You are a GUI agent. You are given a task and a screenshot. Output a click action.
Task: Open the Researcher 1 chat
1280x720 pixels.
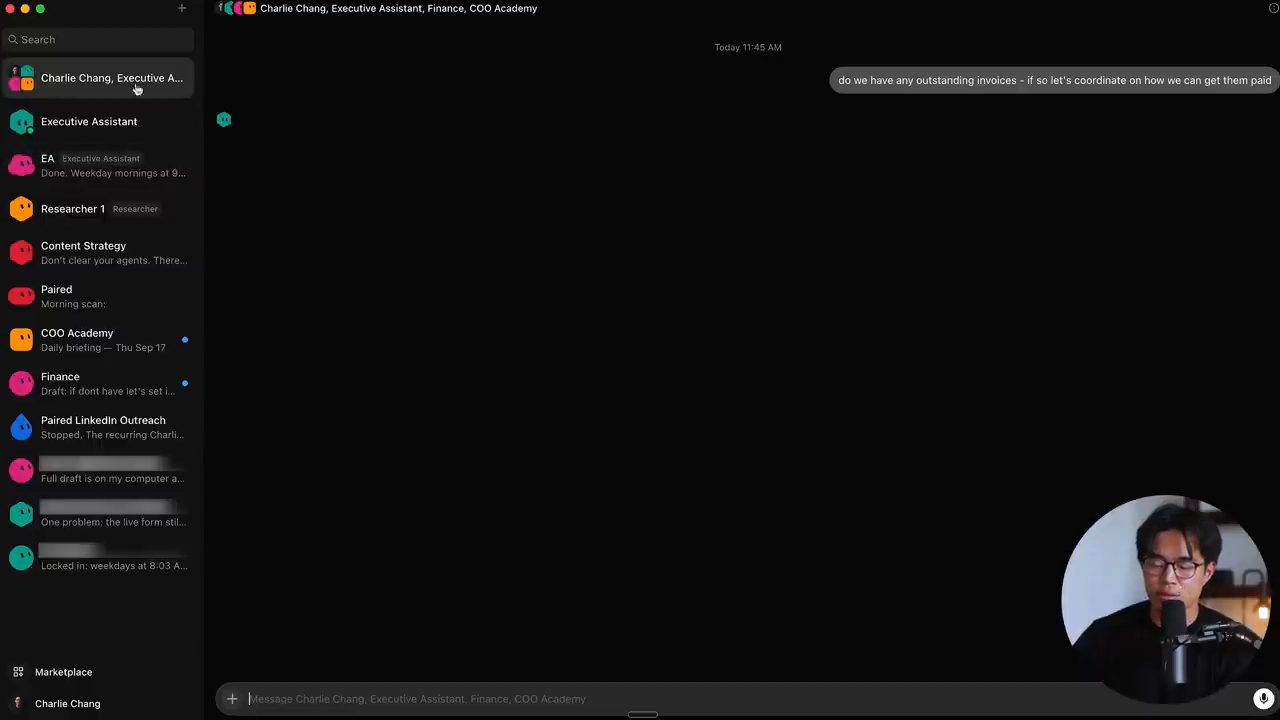[98, 209]
